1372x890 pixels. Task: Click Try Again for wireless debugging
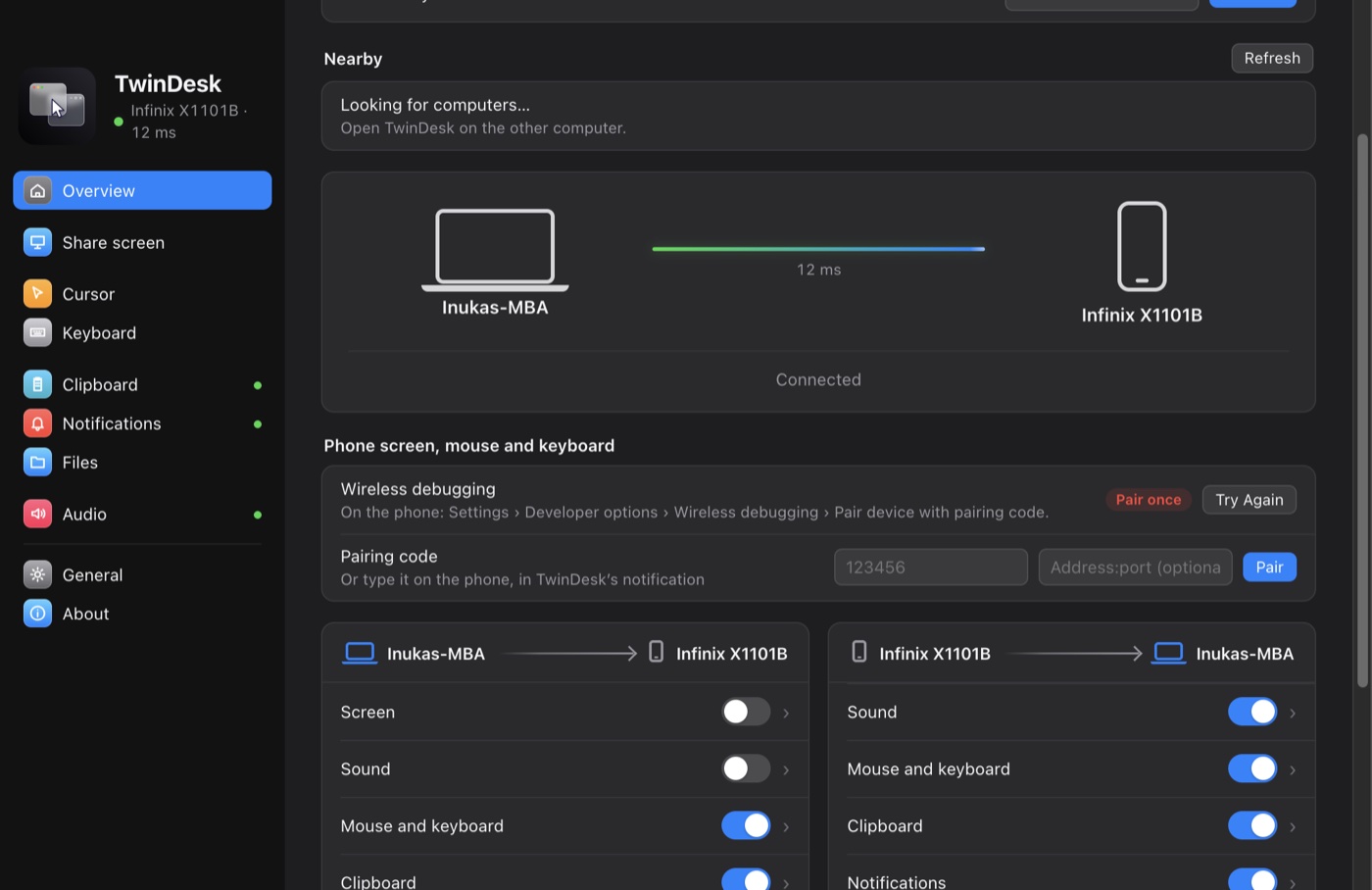(x=1249, y=500)
